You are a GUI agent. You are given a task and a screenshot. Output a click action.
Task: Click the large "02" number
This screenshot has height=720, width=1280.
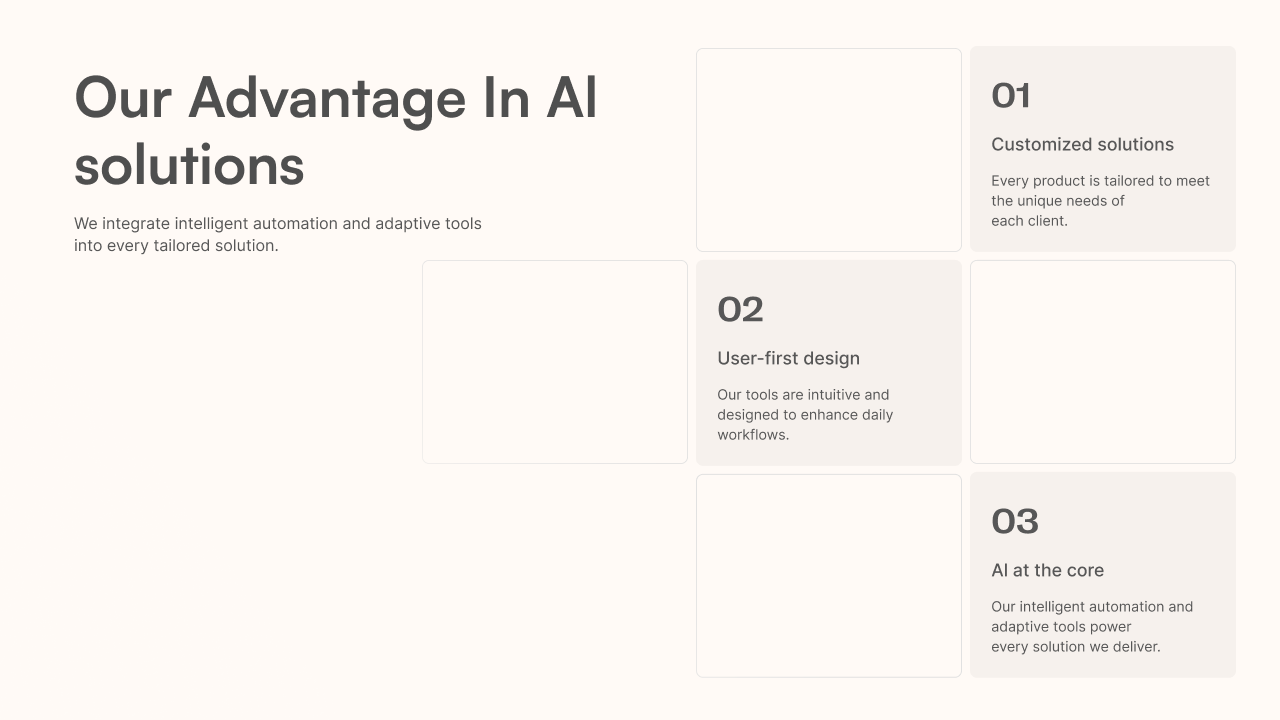click(x=740, y=310)
